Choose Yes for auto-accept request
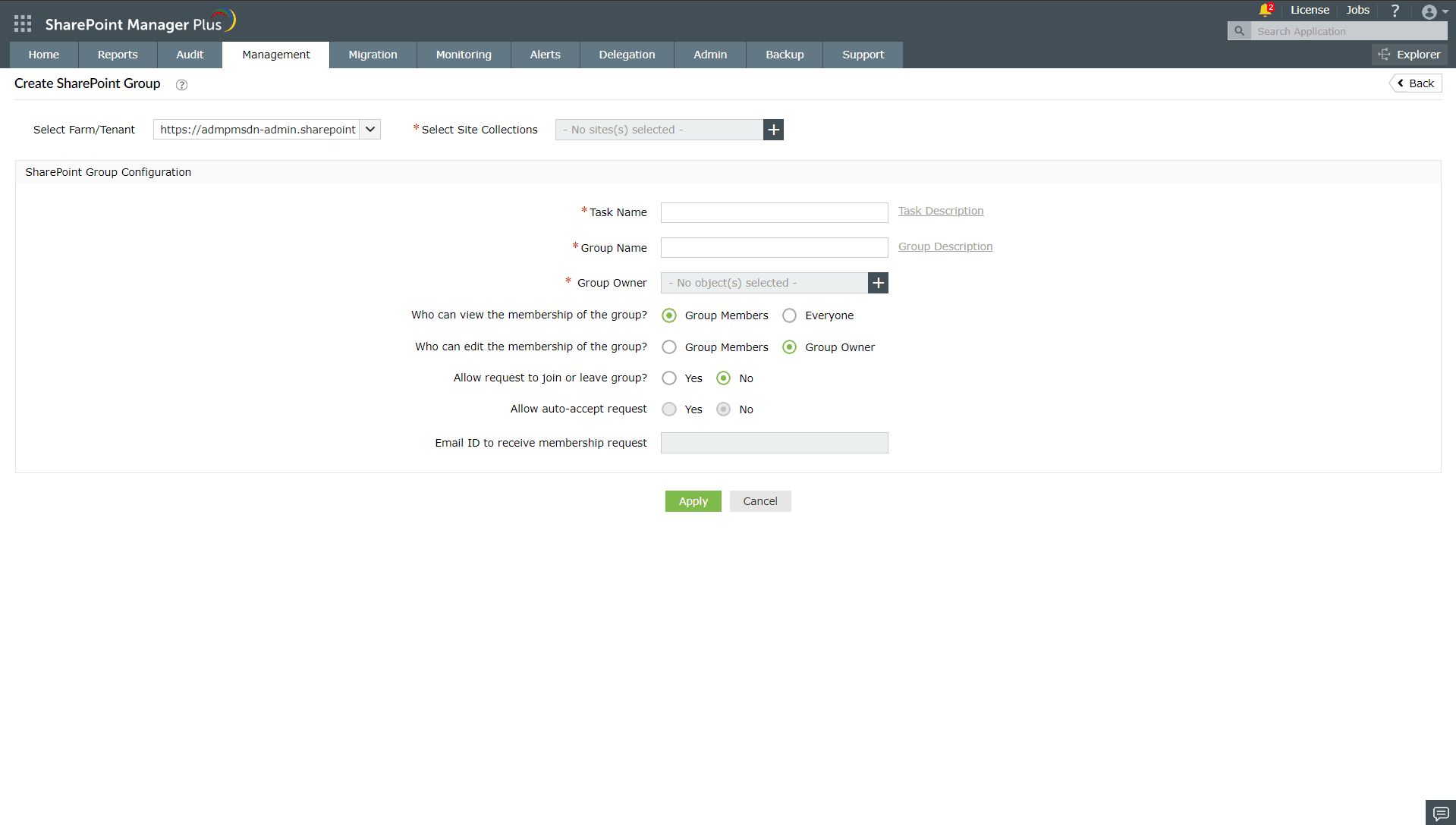This screenshot has width=1456, height=825. (669, 409)
